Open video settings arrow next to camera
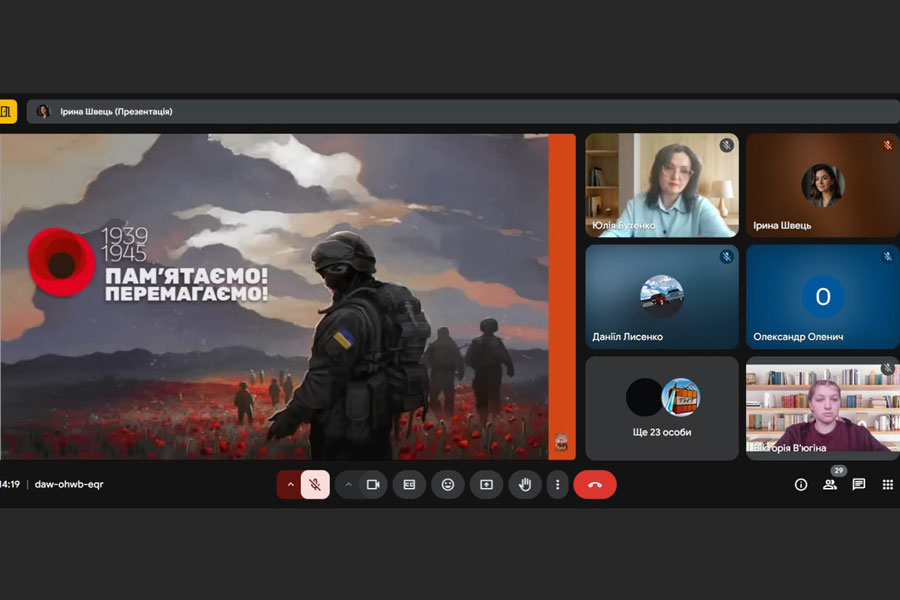Screen dimensions: 900x600 point(348,485)
